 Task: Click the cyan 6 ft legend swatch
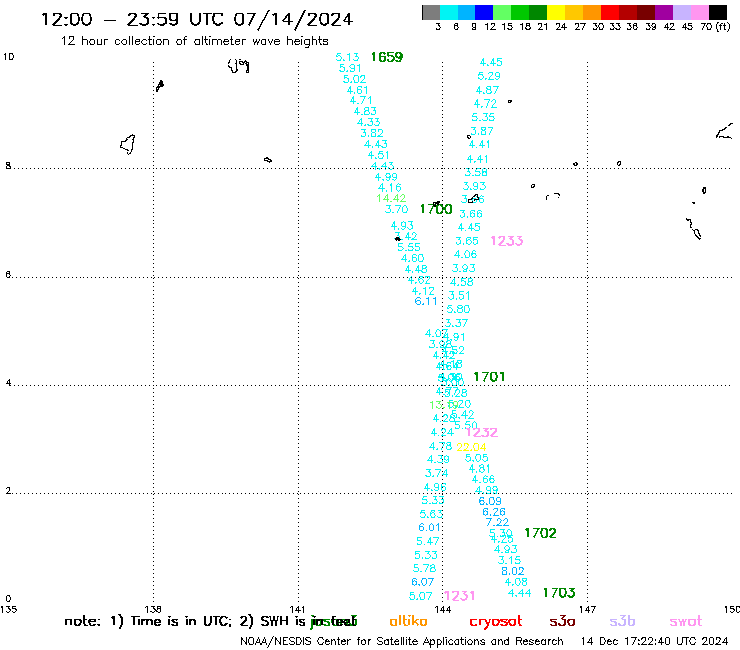pos(449,12)
